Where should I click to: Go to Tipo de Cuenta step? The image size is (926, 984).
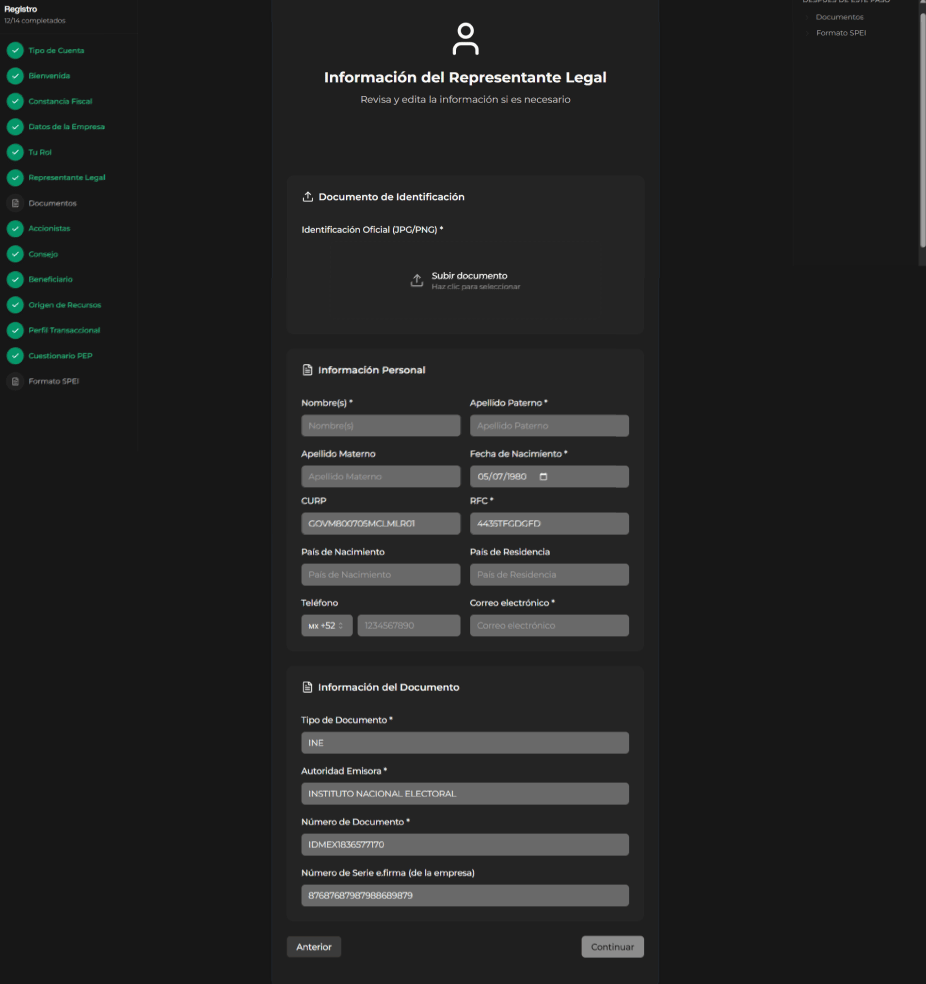tap(56, 50)
